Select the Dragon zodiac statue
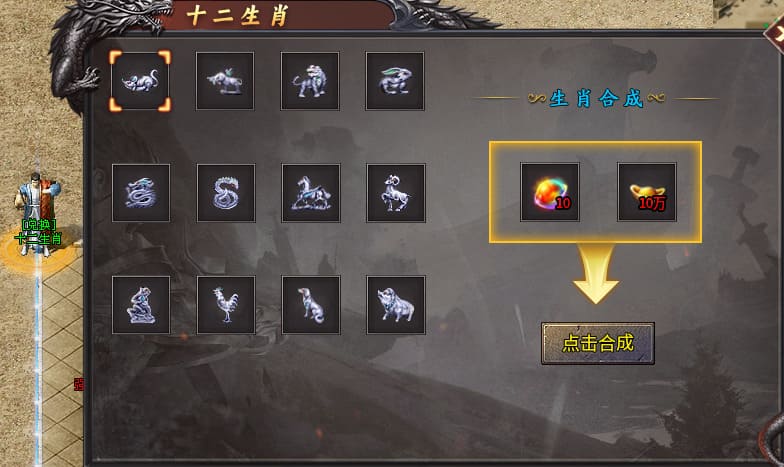 [x=141, y=193]
